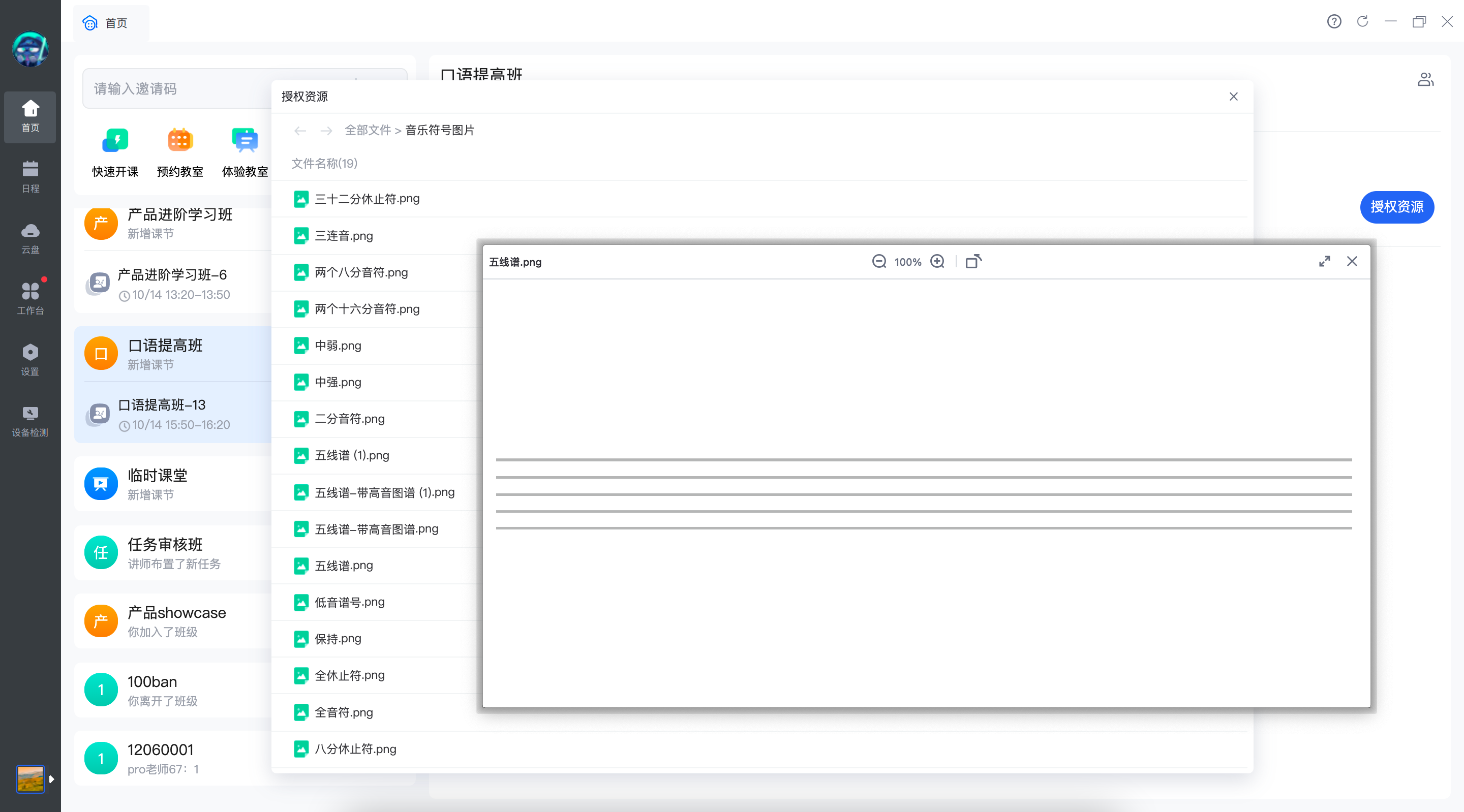The image size is (1464, 812).
Task: Open the 工作台 workbench sidebar item
Action: tap(30, 299)
